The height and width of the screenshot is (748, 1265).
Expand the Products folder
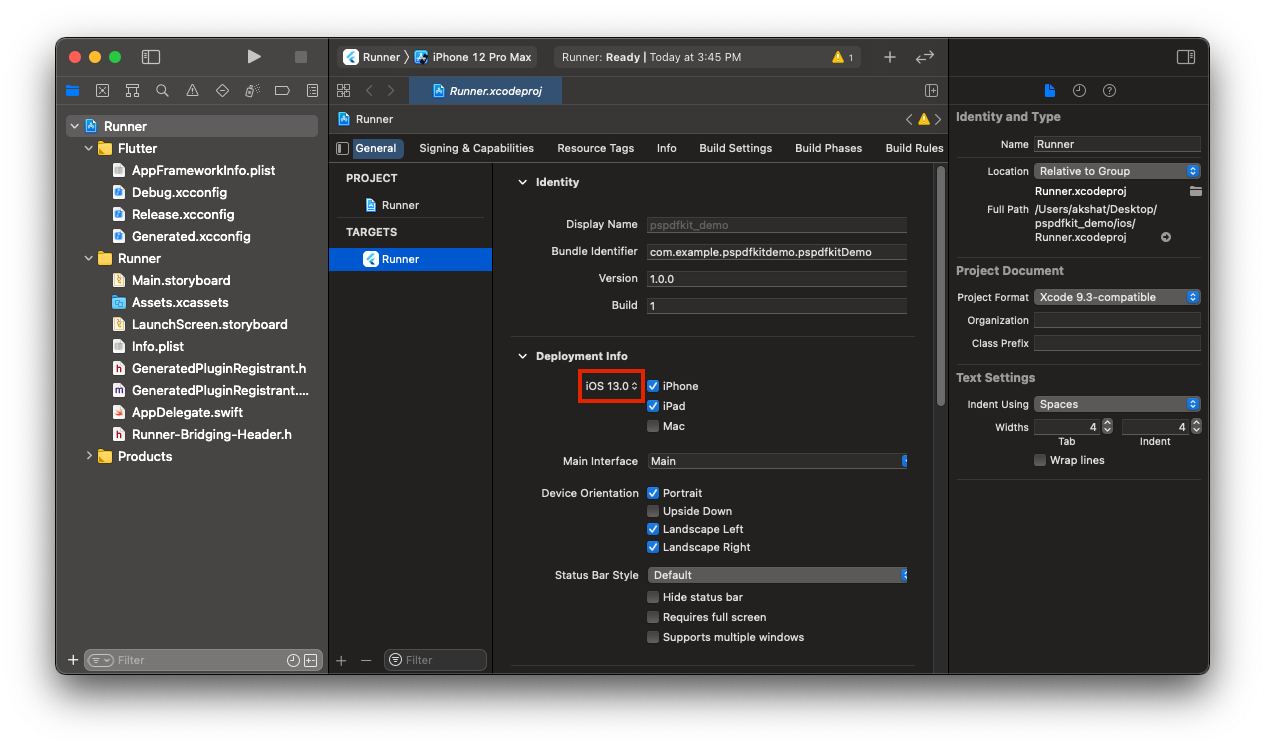pyautogui.click(x=90, y=456)
